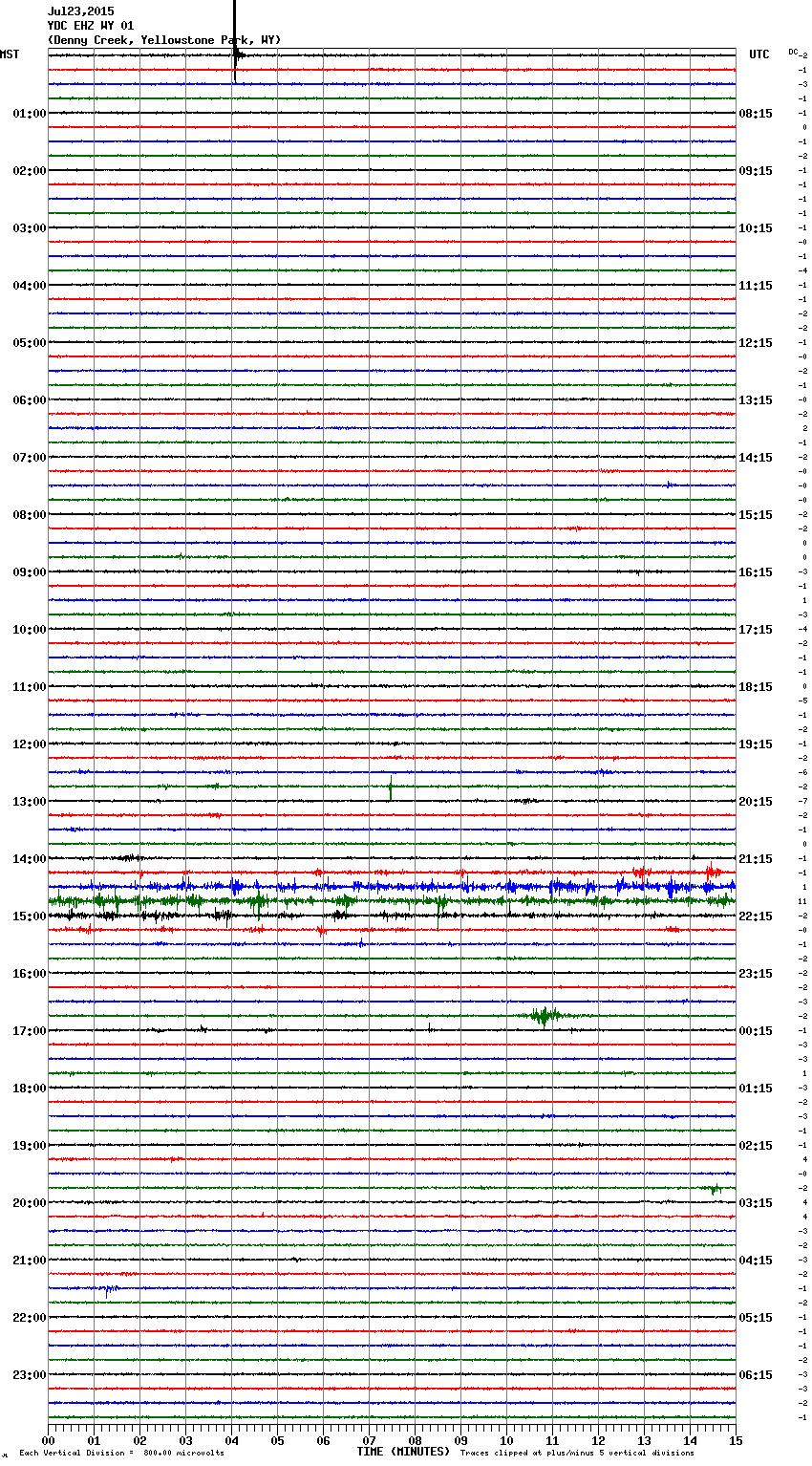Click the 05 tick label on minutes axis
Screen dimensions: 812x1466
pyautogui.click(x=277, y=1440)
